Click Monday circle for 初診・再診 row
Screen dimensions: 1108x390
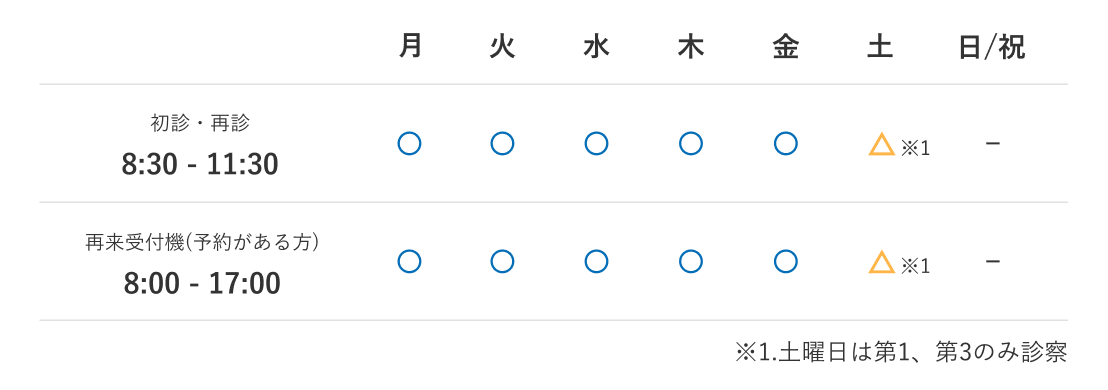click(x=409, y=143)
